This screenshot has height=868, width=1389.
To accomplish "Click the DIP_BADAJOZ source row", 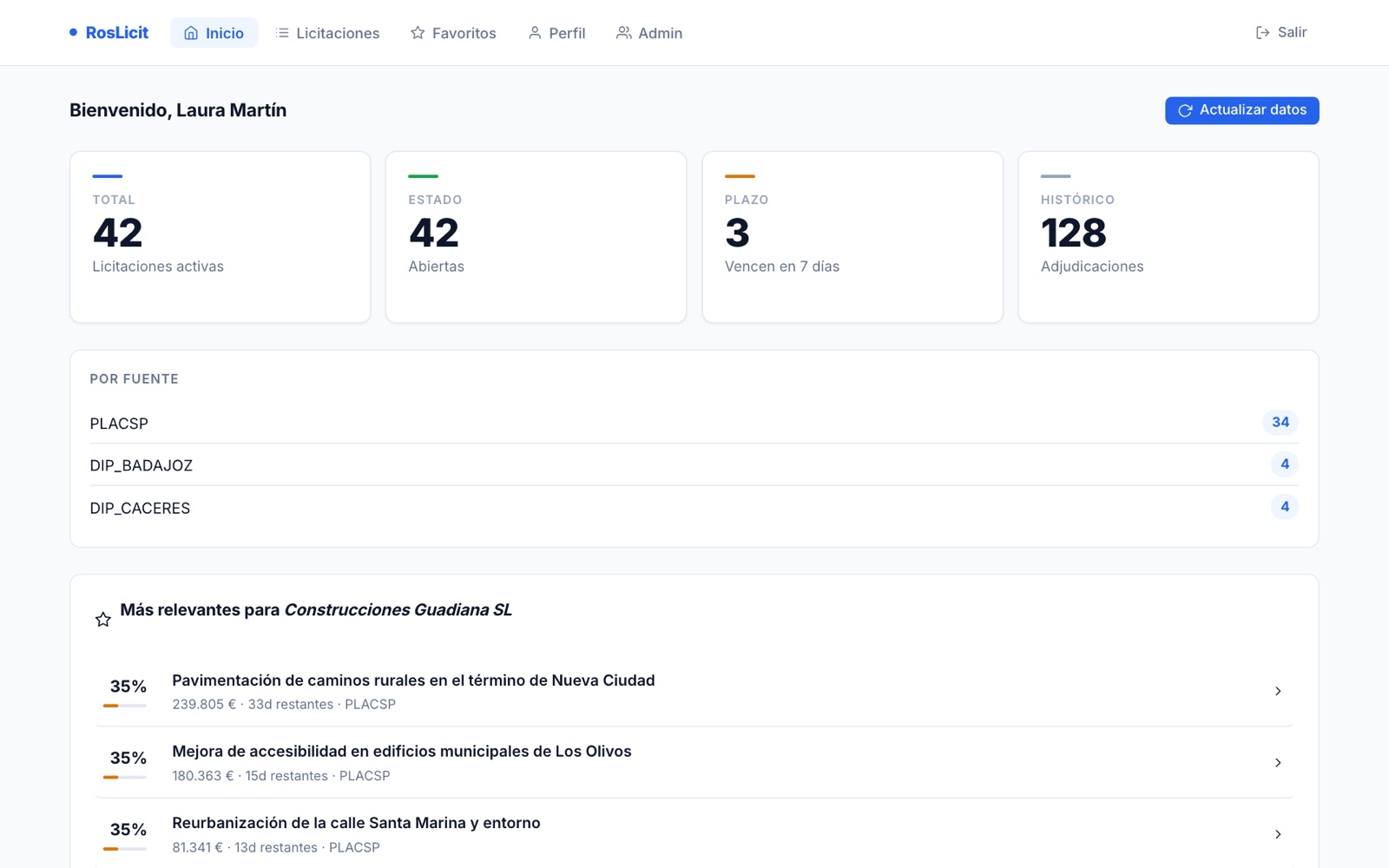I will tap(694, 465).
